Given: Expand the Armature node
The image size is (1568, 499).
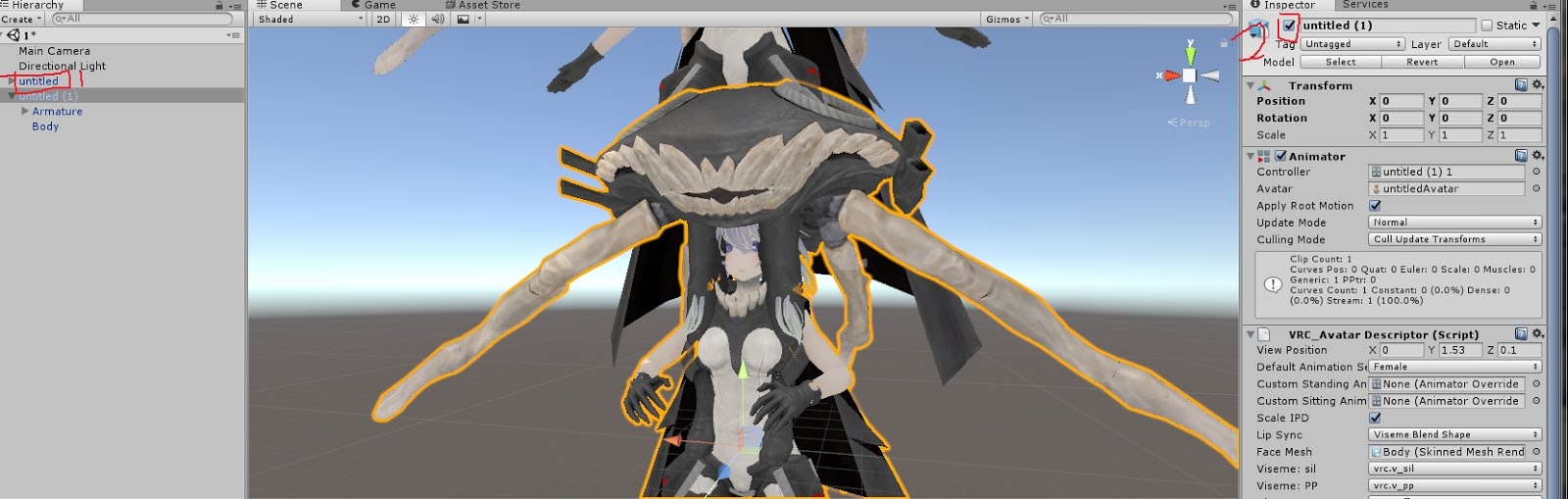Looking at the screenshot, I should tap(24, 111).
